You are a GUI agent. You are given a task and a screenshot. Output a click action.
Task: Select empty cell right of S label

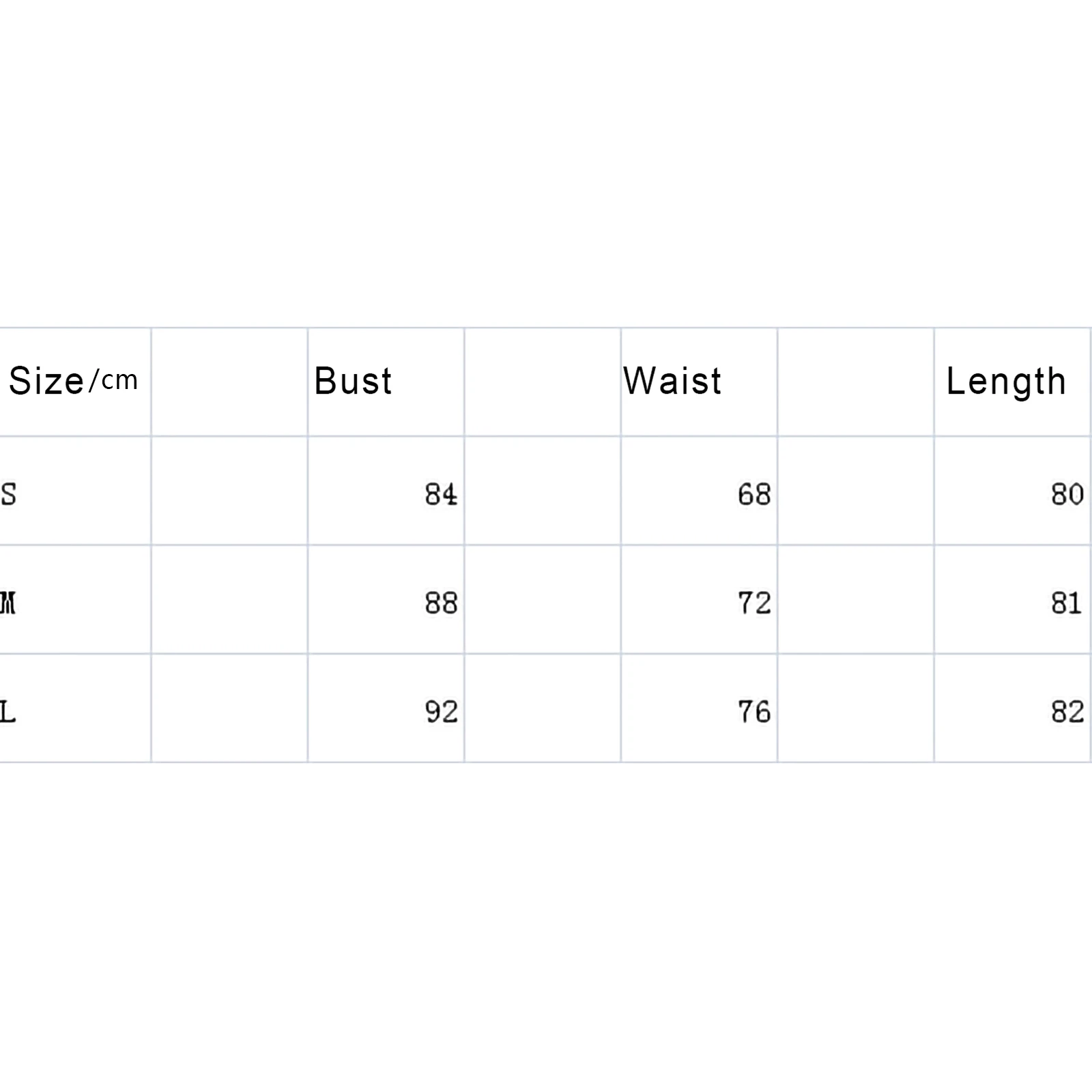(x=229, y=491)
